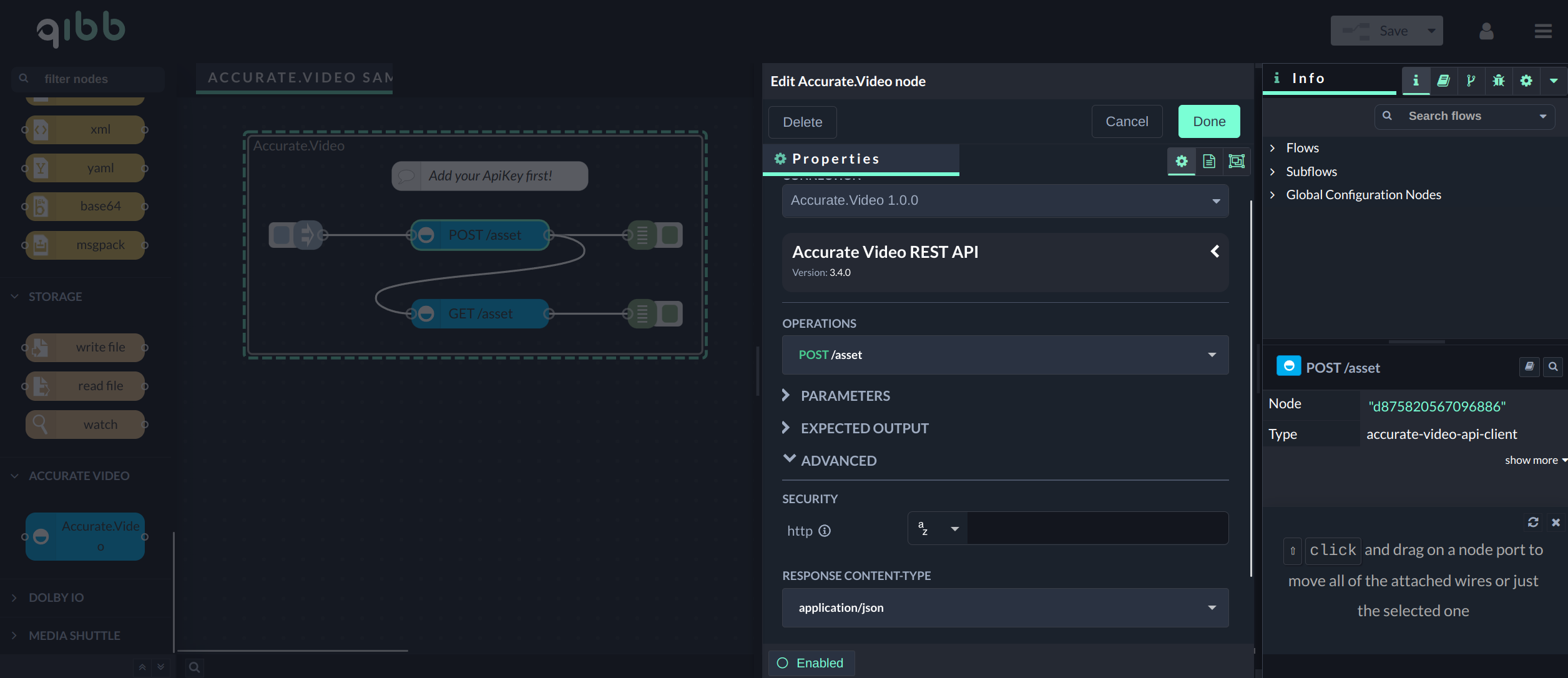The width and height of the screenshot is (1568, 678).
Task: Collapse the Accurate Video REST API section
Action: (x=1215, y=251)
